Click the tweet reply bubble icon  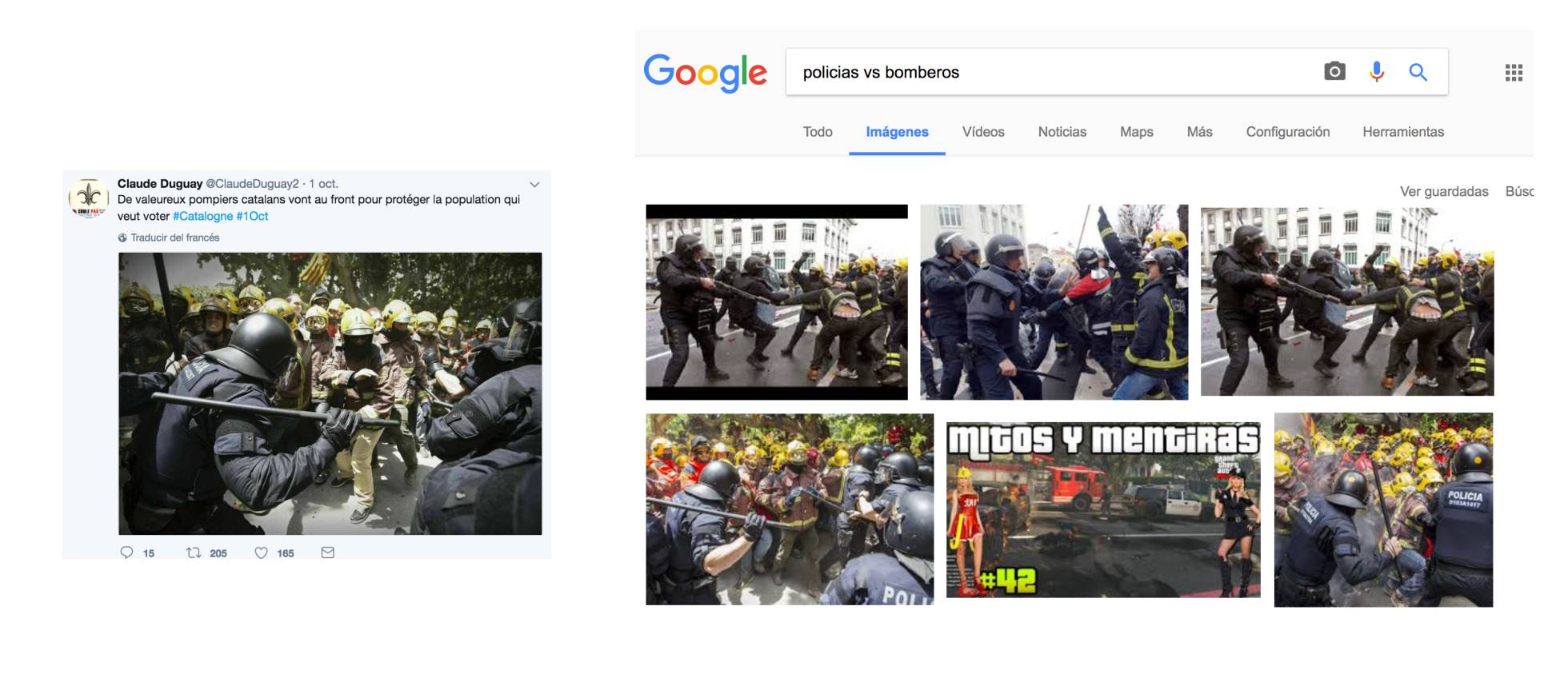pyautogui.click(x=126, y=552)
